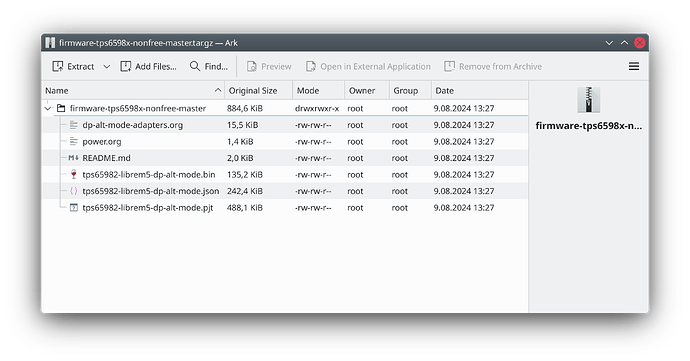
Task: Click the archive zipper thumbnail in info panel
Action: [x=588, y=100]
